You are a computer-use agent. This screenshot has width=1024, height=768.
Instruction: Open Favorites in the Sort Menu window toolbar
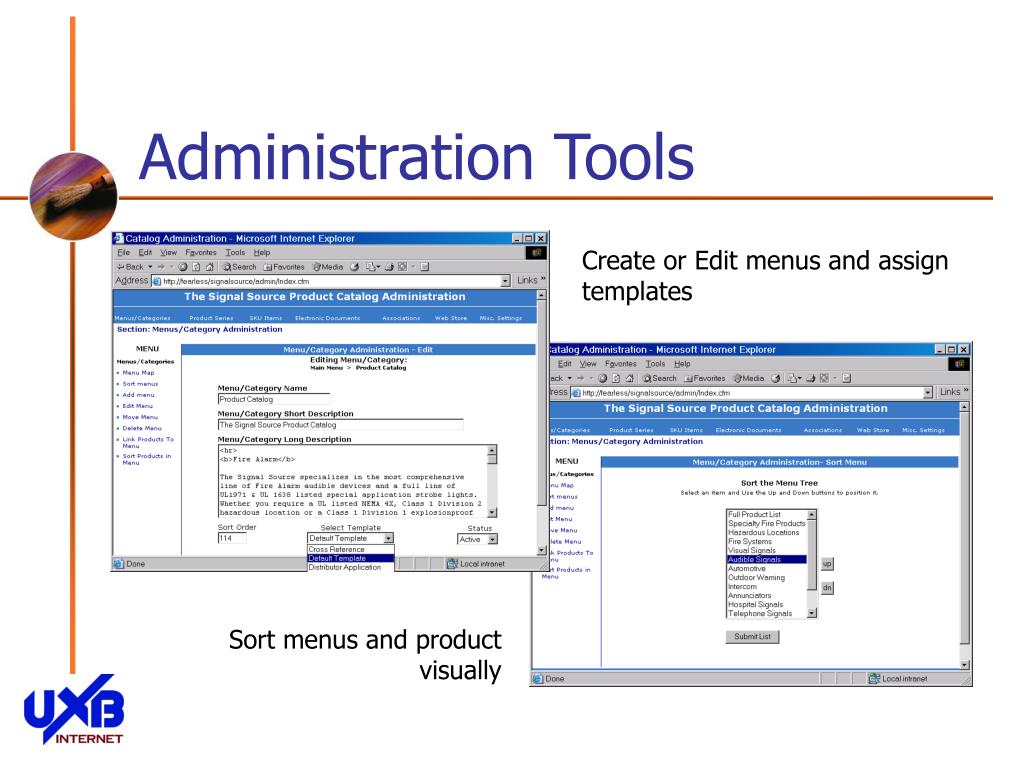pyautogui.click(x=705, y=378)
